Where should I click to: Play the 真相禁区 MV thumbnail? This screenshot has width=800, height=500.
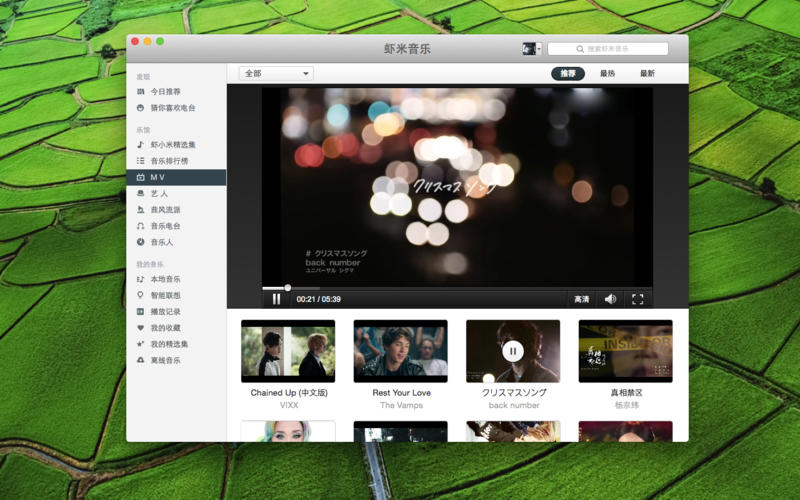tap(626, 351)
